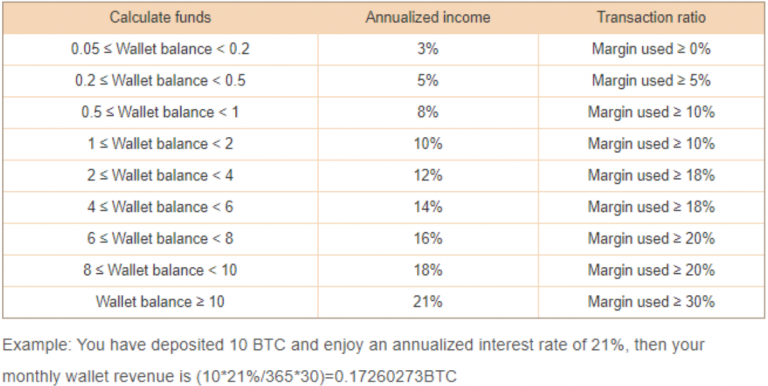
Task: Click the Annualized income column header
Action: point(428,18)
